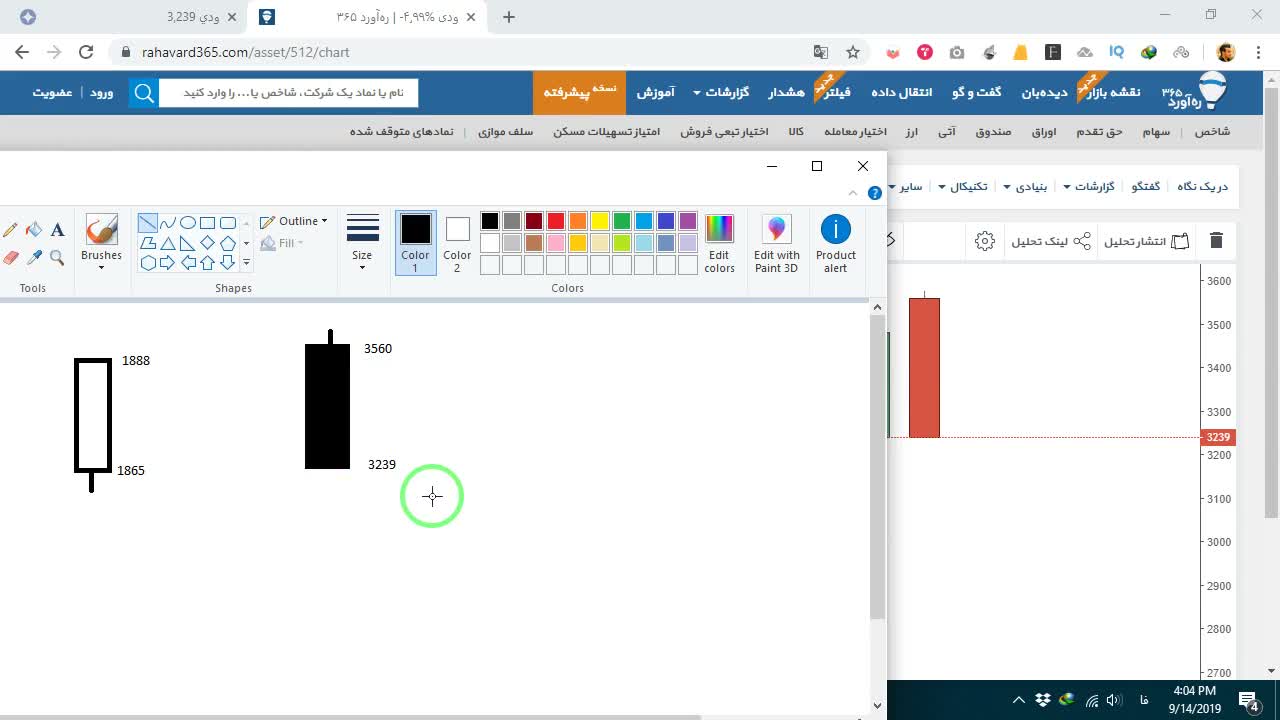Viewport: 1280px width, 720px height.
Task: Select the Fill with color bucket tool
Action: point(34,230)
